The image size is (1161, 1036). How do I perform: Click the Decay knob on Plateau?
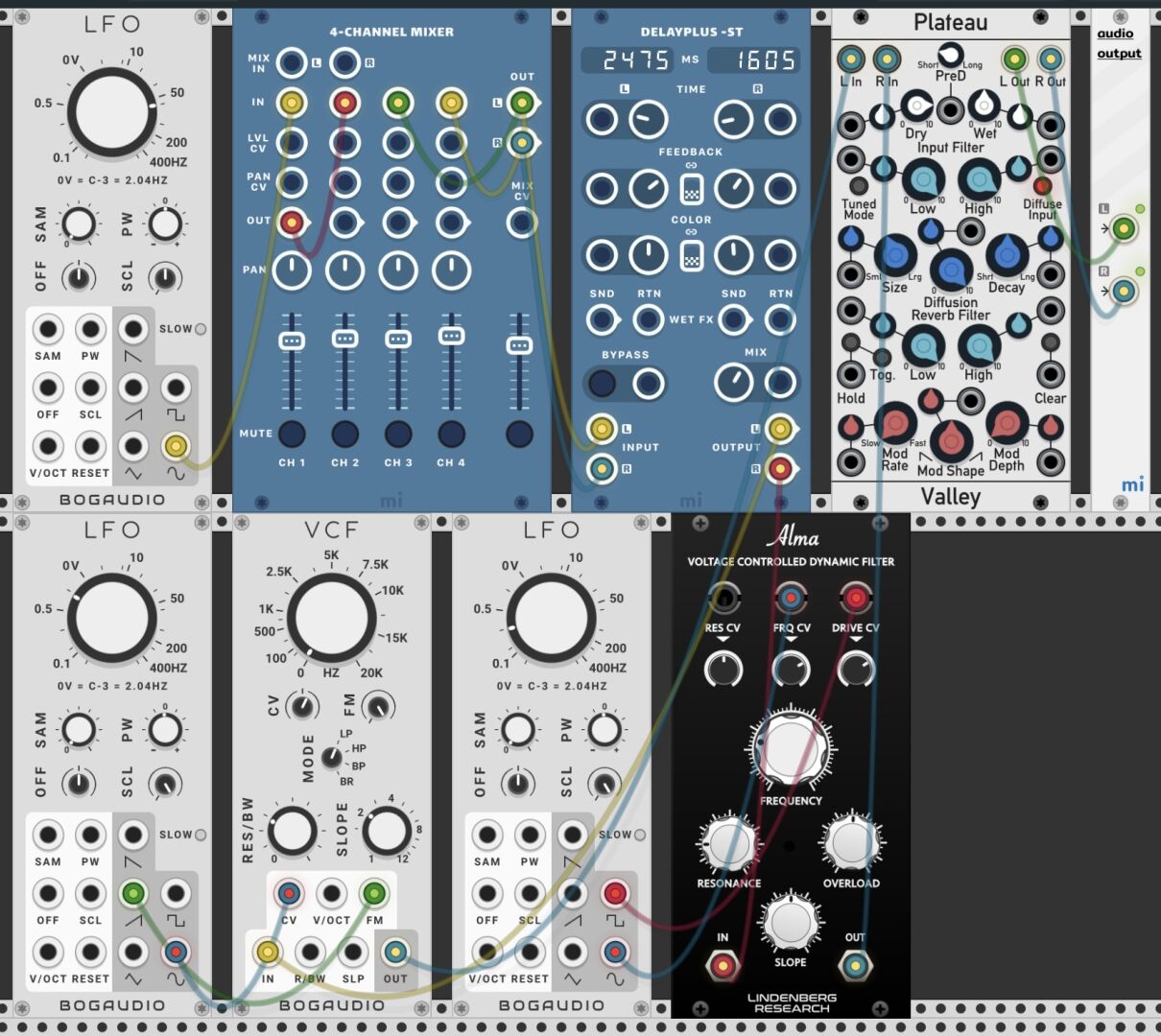point(1007,254)
